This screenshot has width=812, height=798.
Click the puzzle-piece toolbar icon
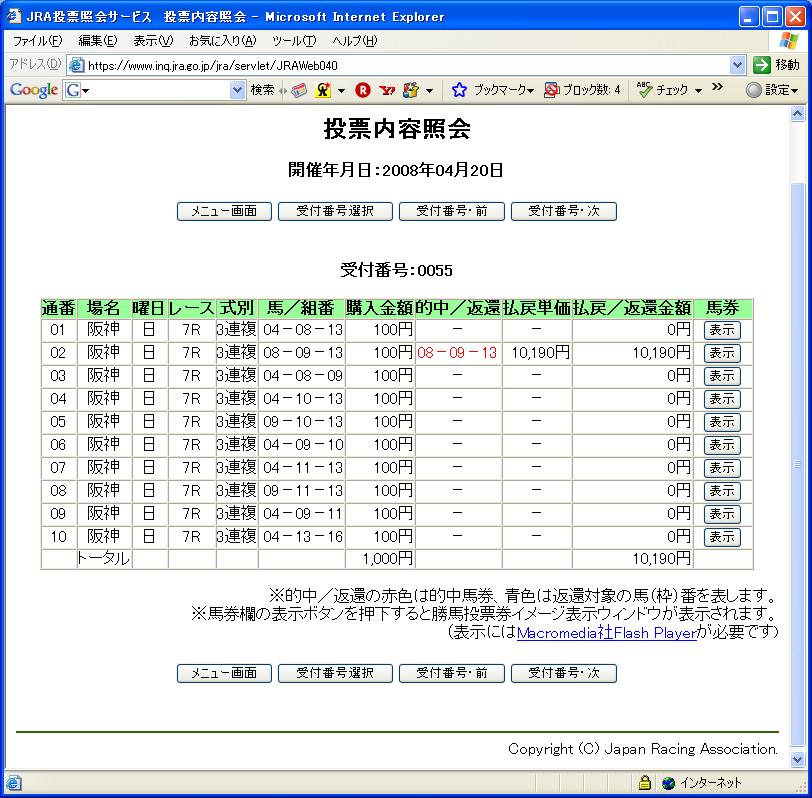coord(411,91)
